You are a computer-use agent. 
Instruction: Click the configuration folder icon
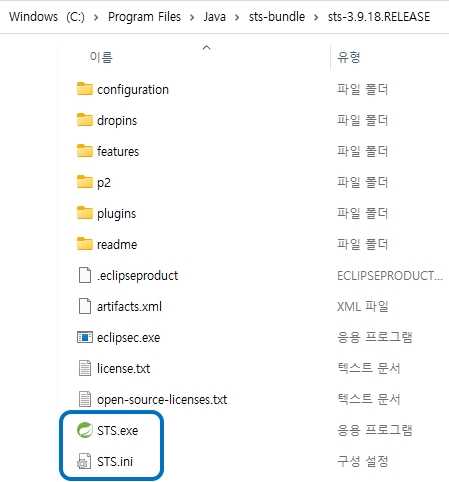pyautogui.click(x=84, y=89)
